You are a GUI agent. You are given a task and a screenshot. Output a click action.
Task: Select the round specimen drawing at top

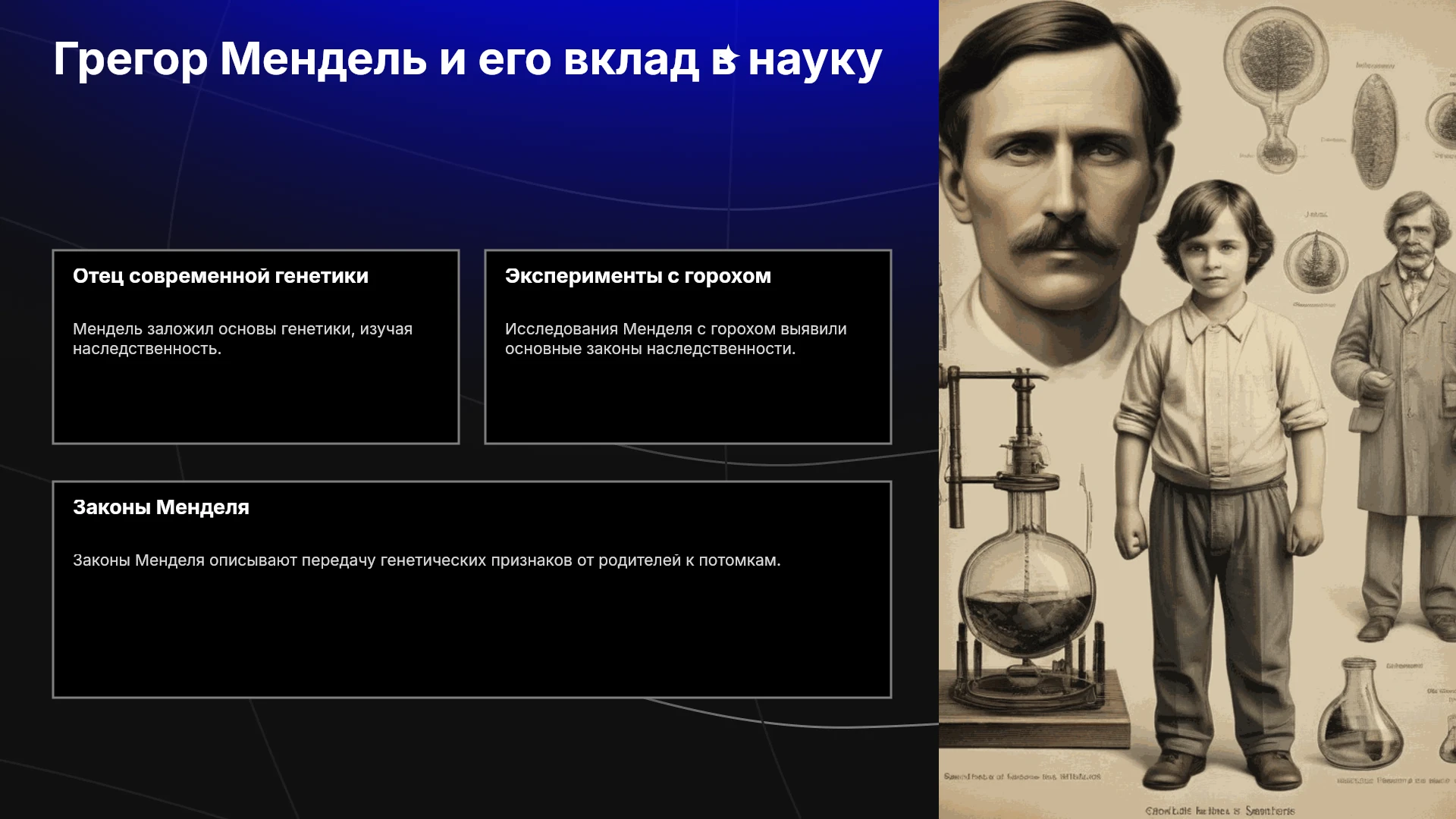[x=1276, y=83]
